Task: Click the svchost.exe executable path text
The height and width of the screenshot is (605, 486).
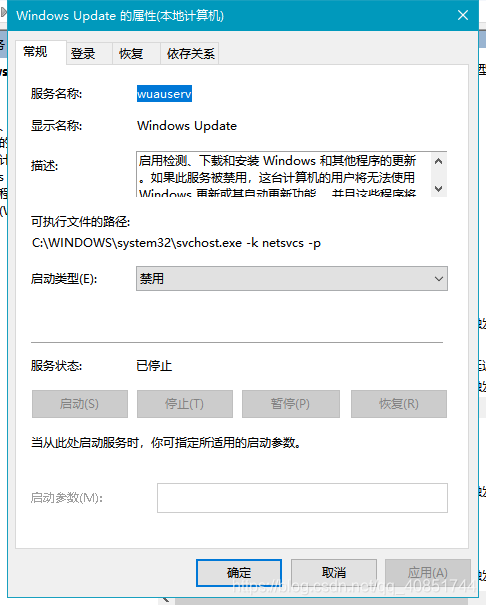Action: pos(176,243)
